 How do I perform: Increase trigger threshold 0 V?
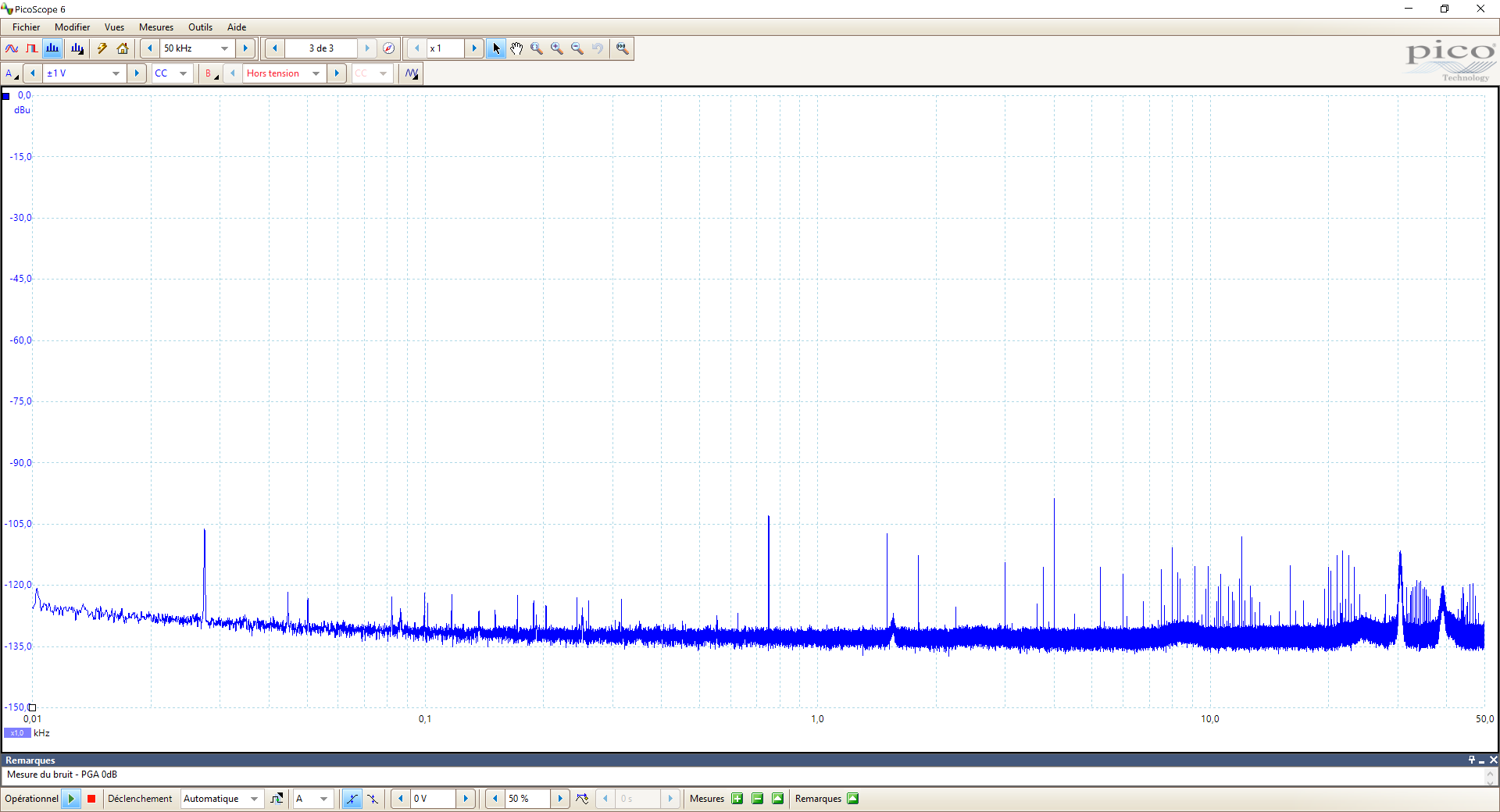(x=466, y=799)
